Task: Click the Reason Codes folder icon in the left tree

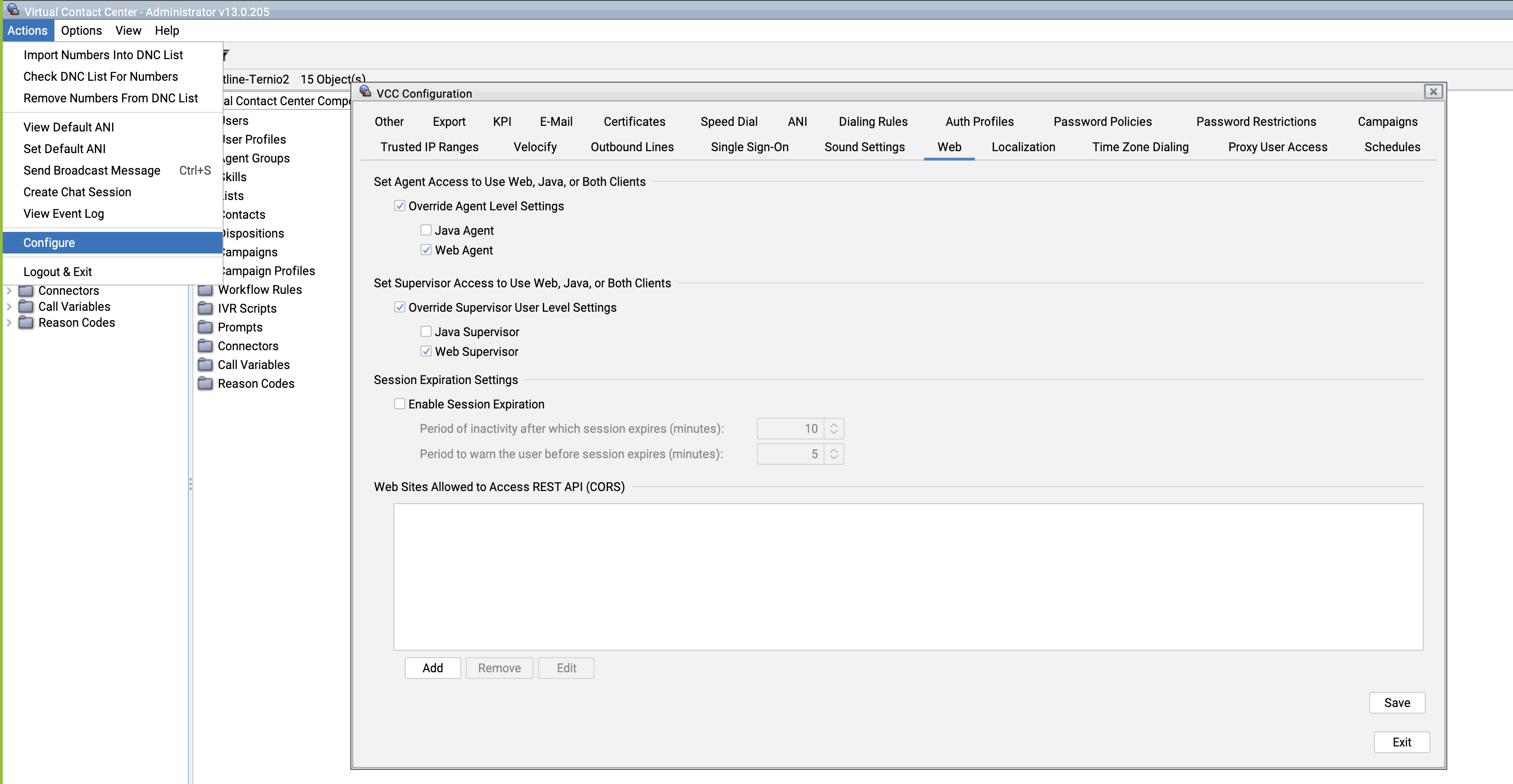Action: click(26, 323)
